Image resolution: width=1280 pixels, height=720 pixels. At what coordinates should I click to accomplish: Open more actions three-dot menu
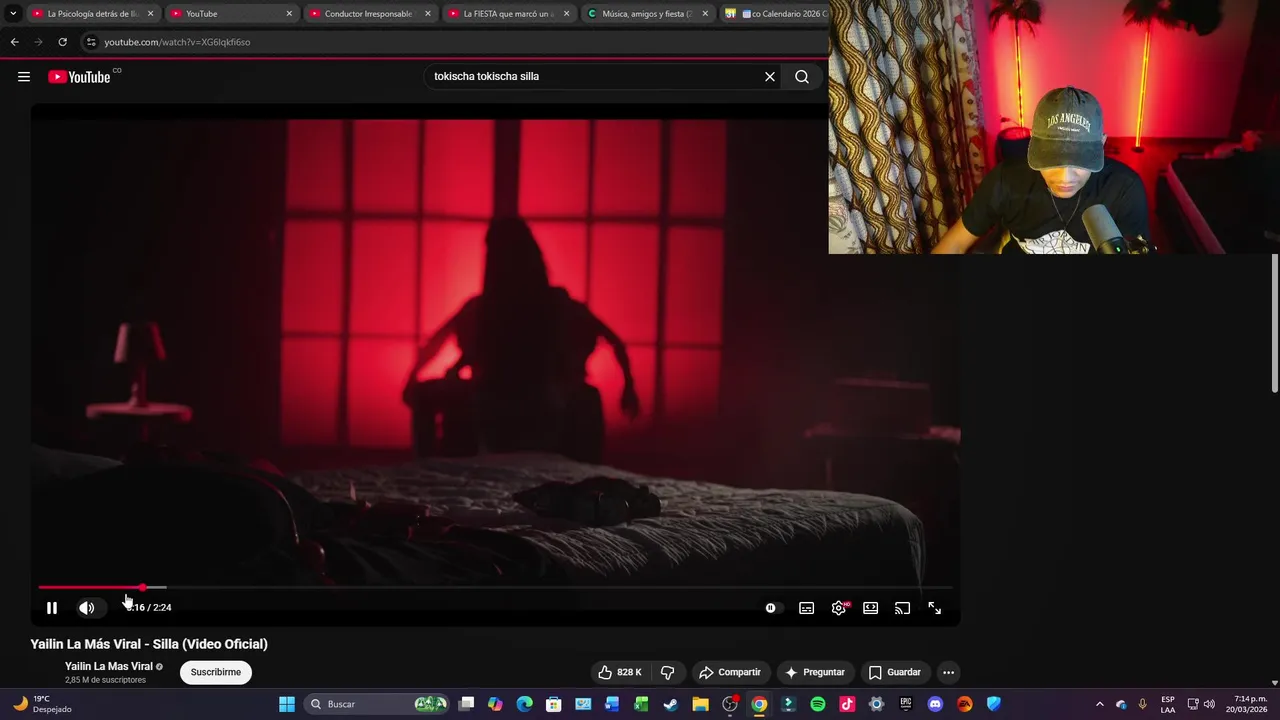click(949, 672)
